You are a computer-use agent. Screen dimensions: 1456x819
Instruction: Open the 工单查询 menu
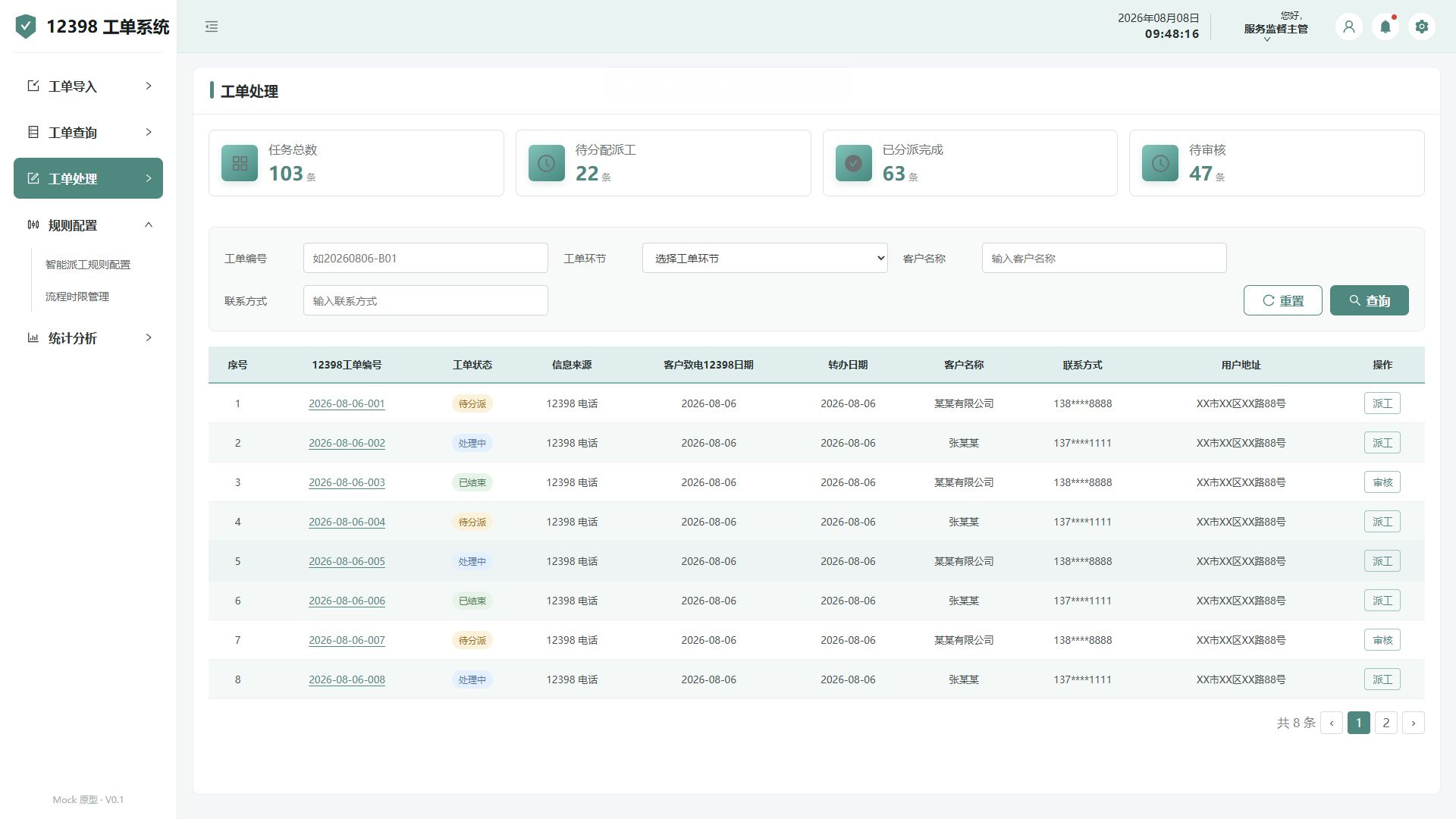click(88, 132)
